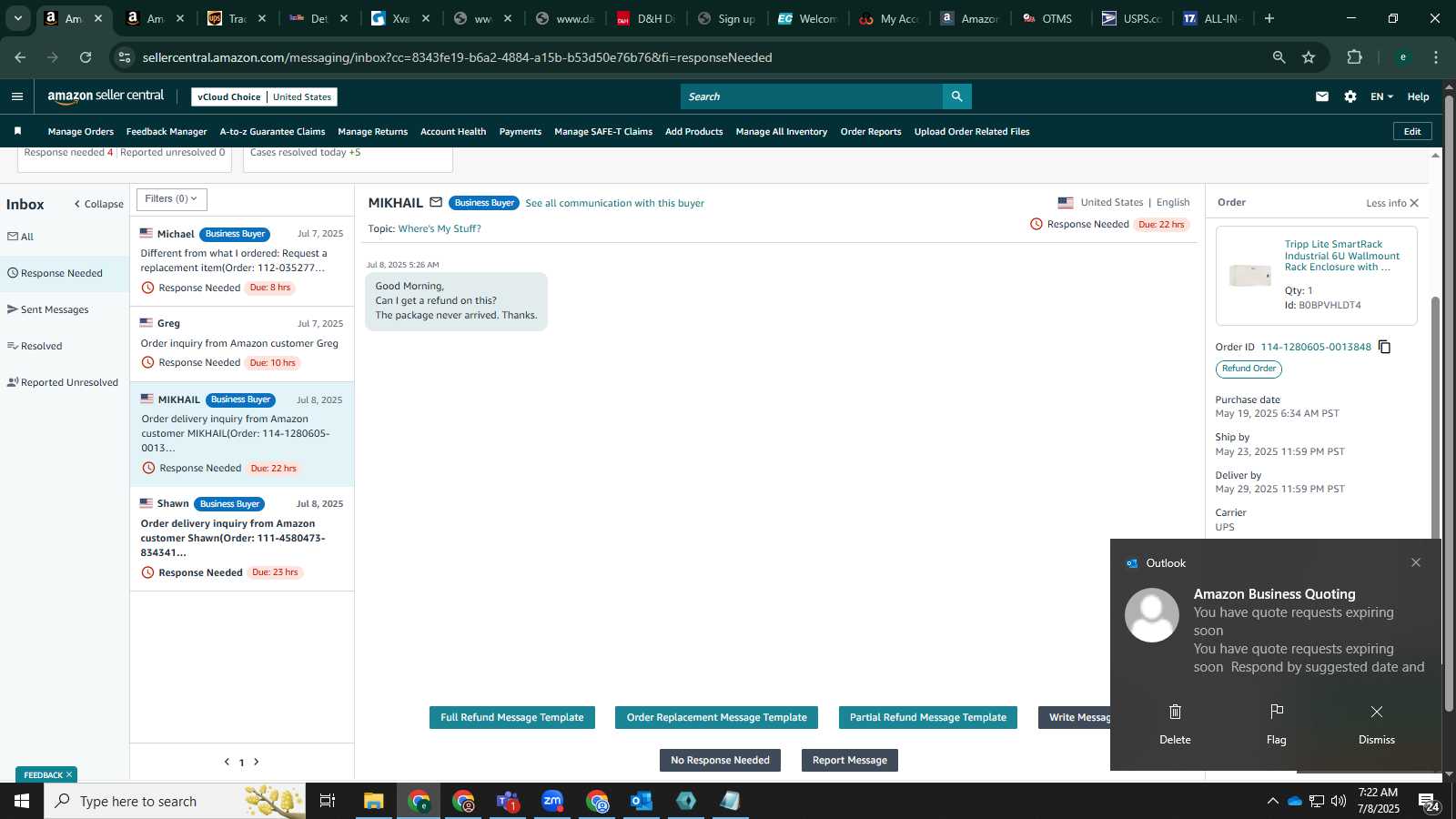Click the FEEDBACK tab at bottom left
Image resolution: width=1456 pixels, height=819 pixels.
click(x=46, y=774)
